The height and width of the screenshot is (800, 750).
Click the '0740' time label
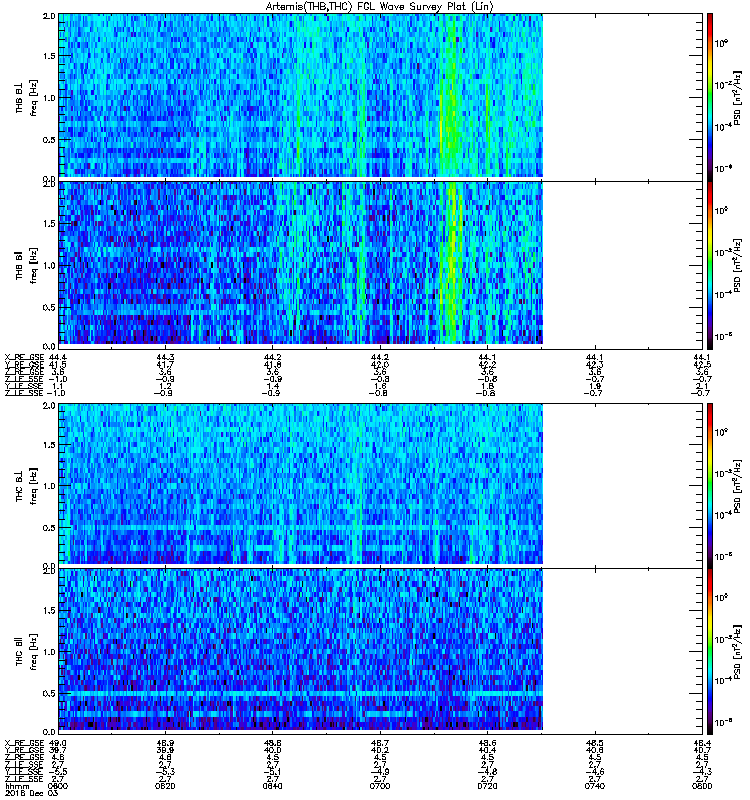click(x=595, y=786)
